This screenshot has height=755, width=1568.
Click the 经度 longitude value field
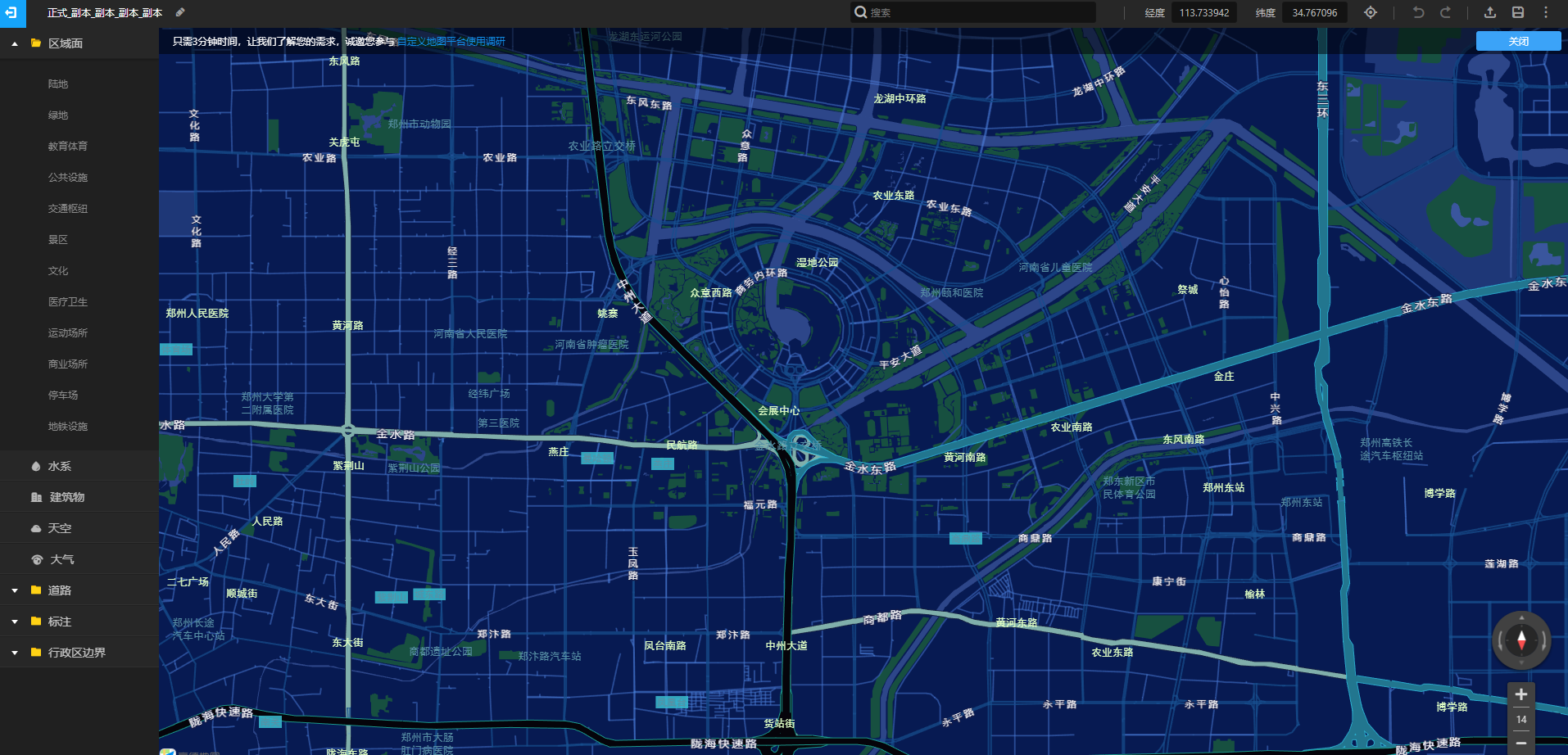pyautogui.click(x=1203, y=12)
